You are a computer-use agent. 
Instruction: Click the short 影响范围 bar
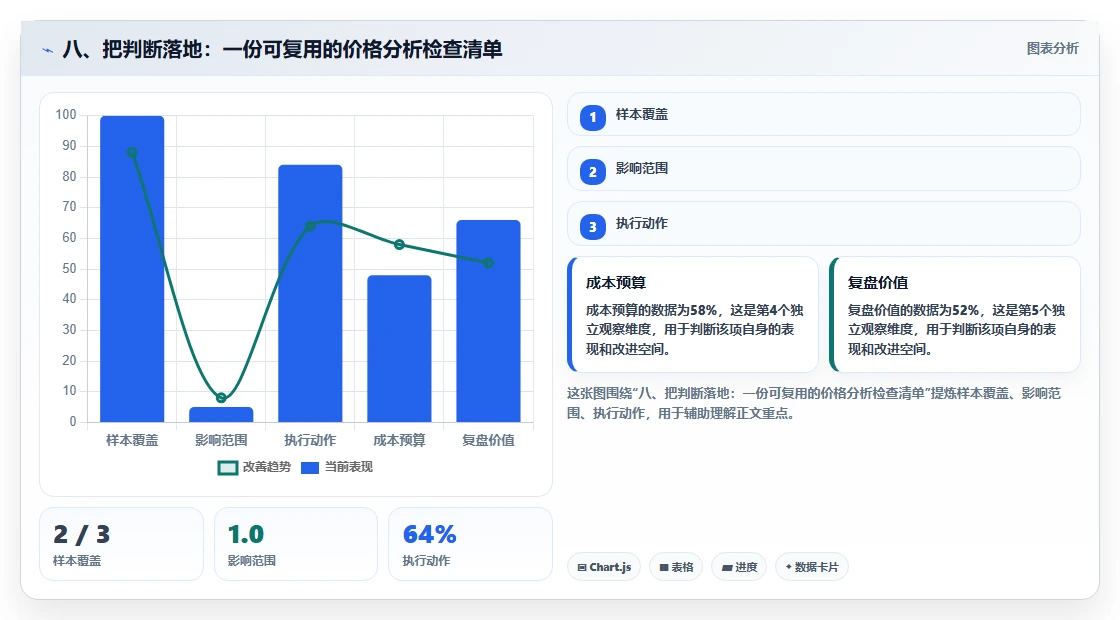221,414
